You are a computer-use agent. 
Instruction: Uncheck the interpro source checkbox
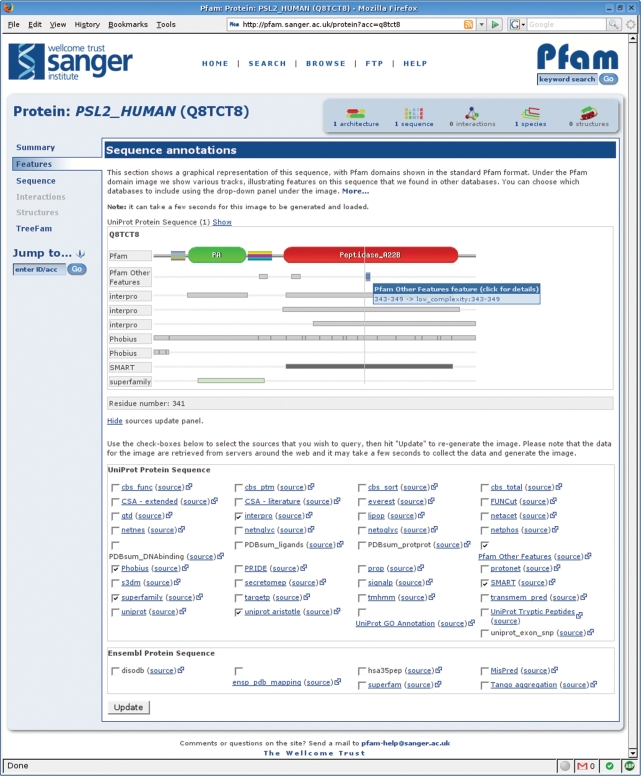(x=239, y=516)
